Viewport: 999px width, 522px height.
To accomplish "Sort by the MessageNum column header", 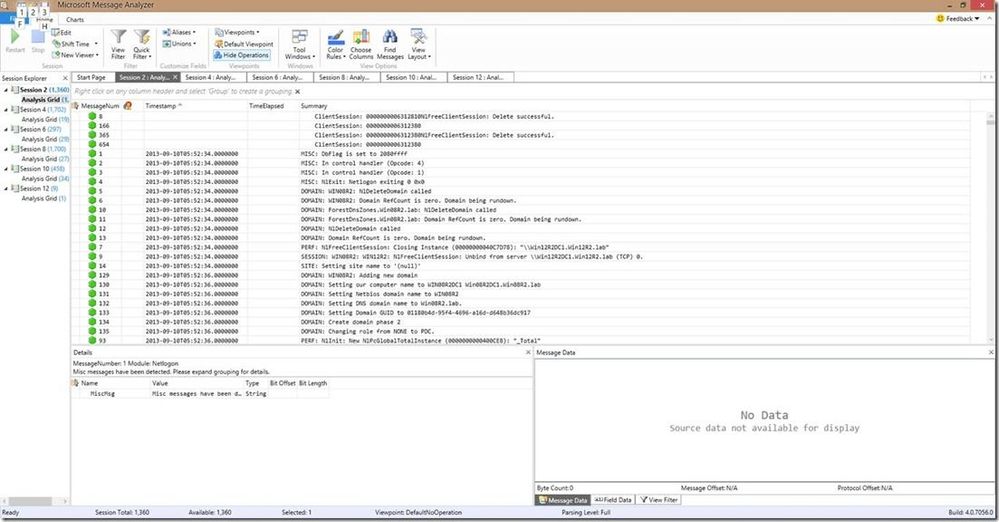I will tap(100, 106).
